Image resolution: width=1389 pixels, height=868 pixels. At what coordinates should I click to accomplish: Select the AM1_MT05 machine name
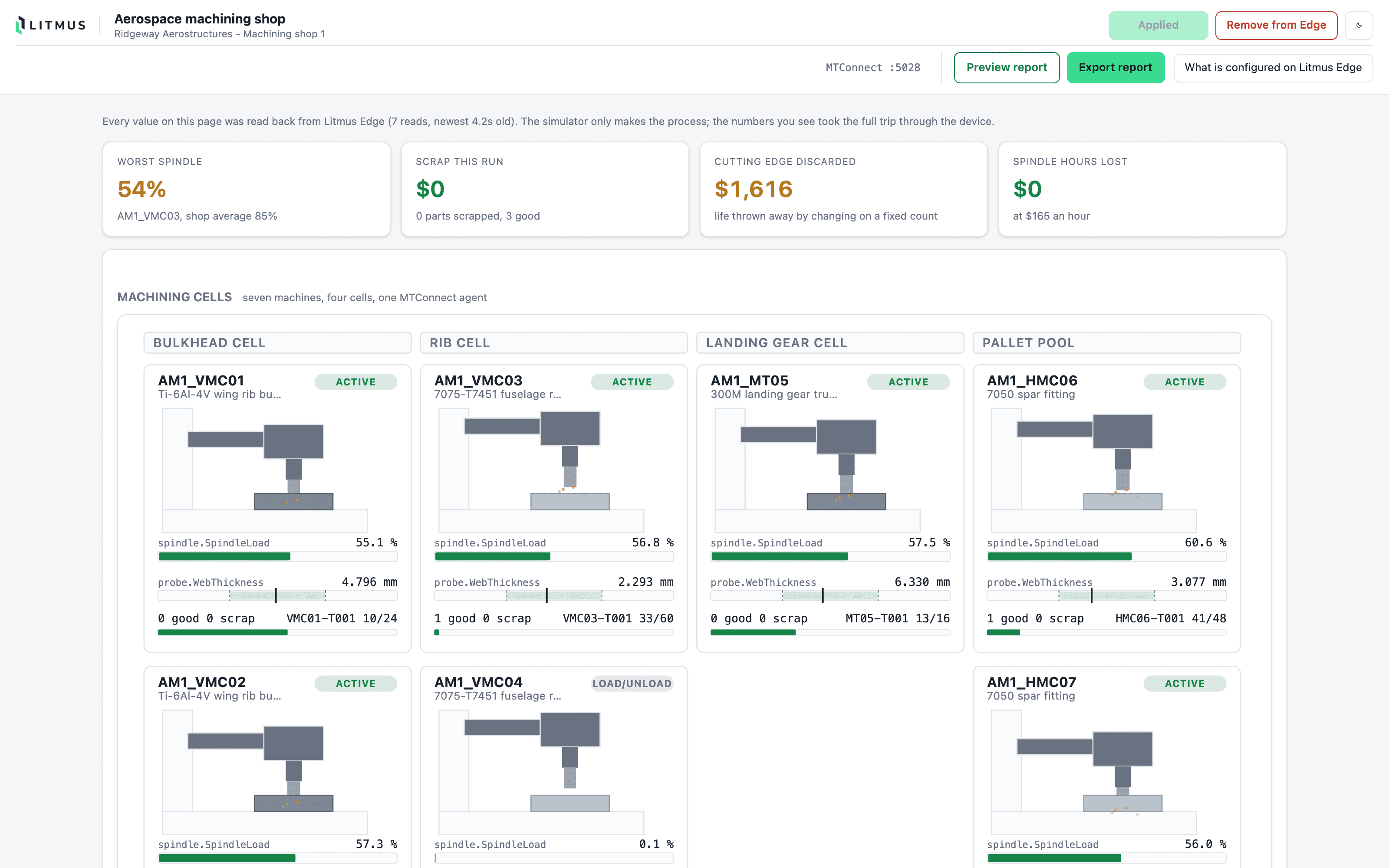[750, 381]
